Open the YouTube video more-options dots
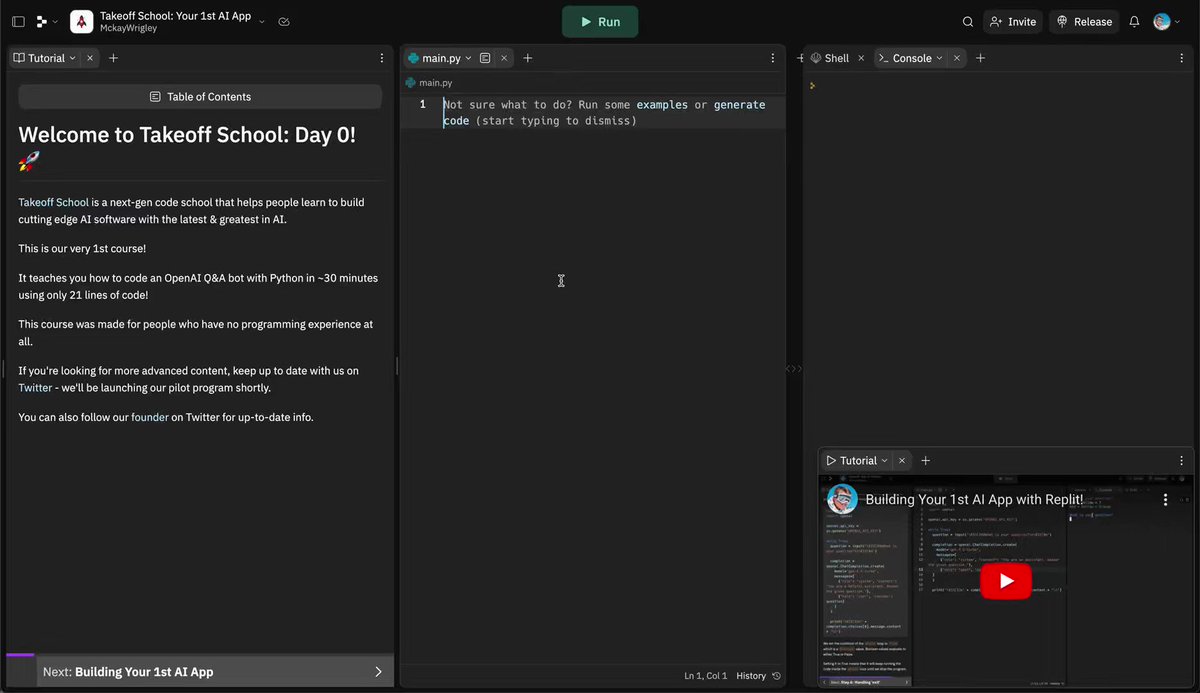The image size is (1200, 693). pos(1165,499)
